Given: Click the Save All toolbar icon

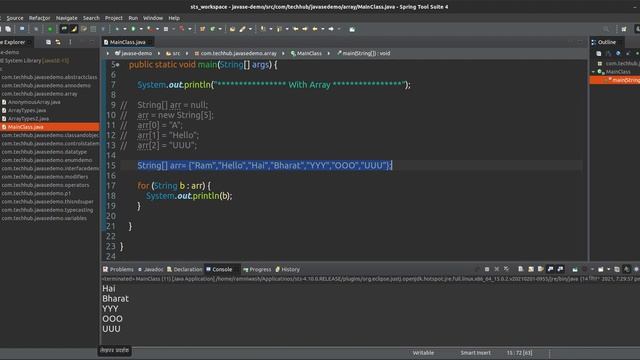Looking at the screenshot, I should 8,29.
